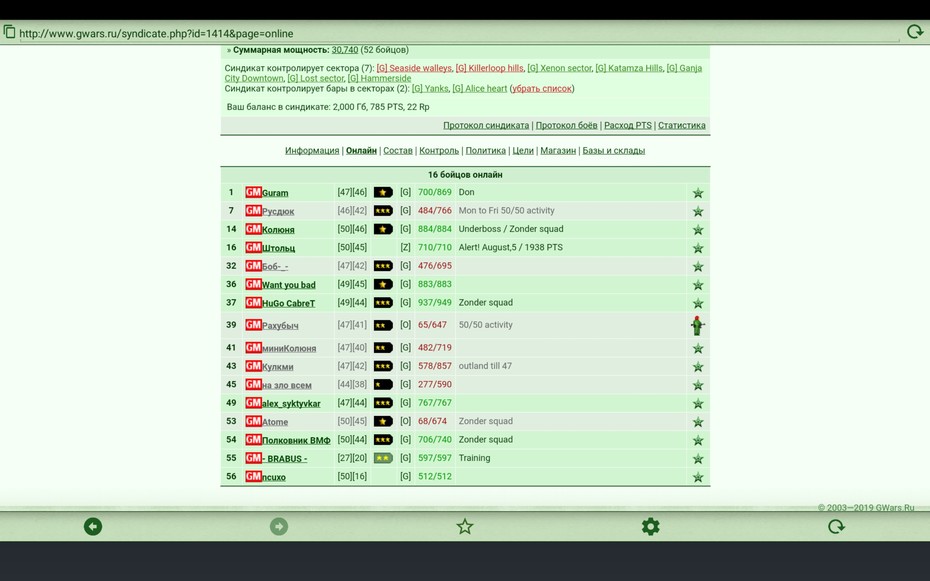Click the GM badge next to Guram
The height and width of the screenshot is (581, 930).
(253, 192)
